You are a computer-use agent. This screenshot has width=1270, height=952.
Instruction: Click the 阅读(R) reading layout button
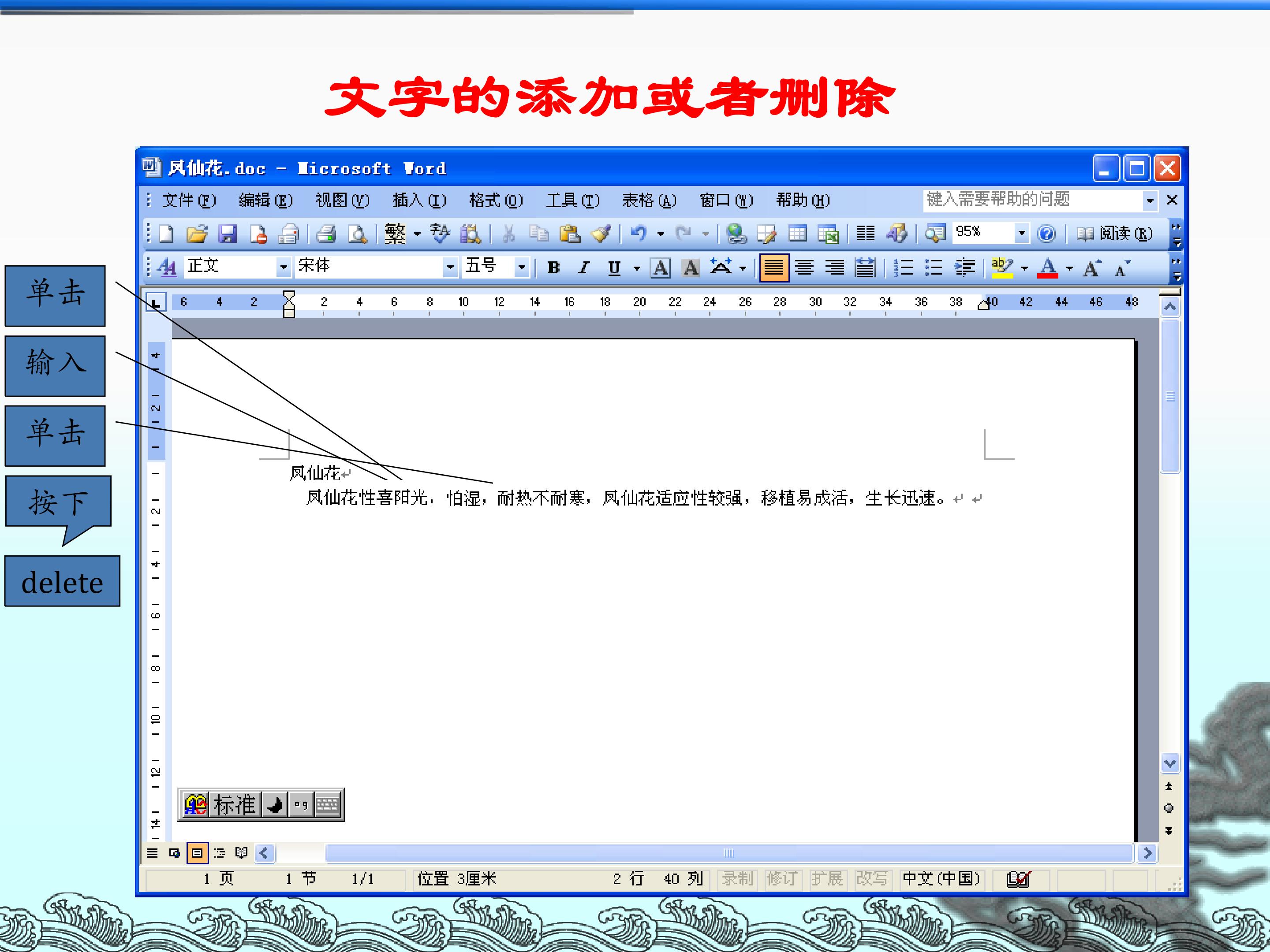pyautogui.click(x=1114, y=234)
